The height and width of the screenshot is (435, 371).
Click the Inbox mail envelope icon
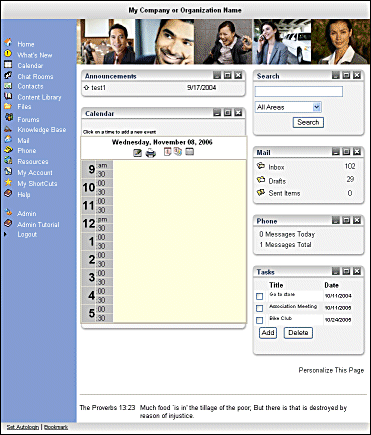point(261,166)
